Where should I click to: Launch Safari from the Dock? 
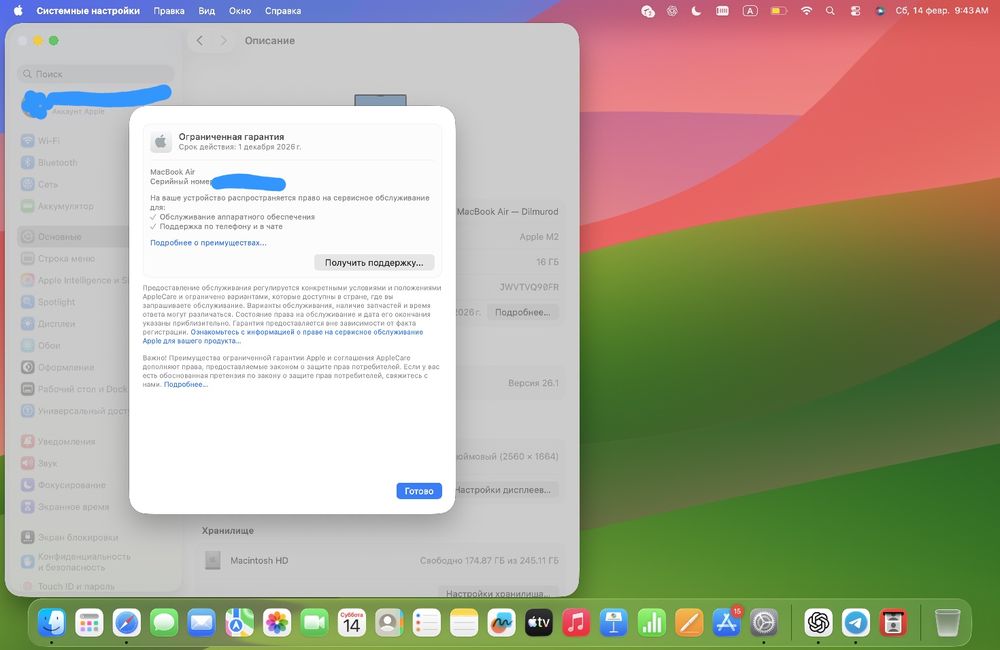pyautogui.click(x=127, y=622)
